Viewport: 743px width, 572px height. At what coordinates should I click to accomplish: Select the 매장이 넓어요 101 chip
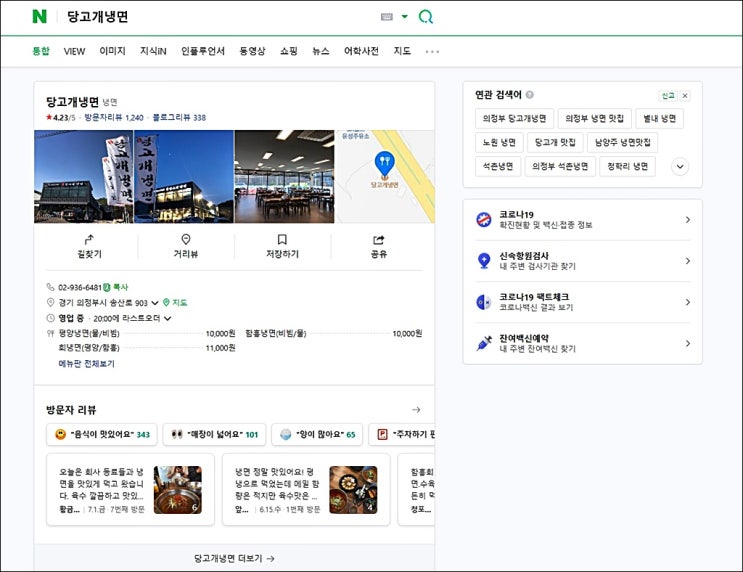[x=214, y=434]
